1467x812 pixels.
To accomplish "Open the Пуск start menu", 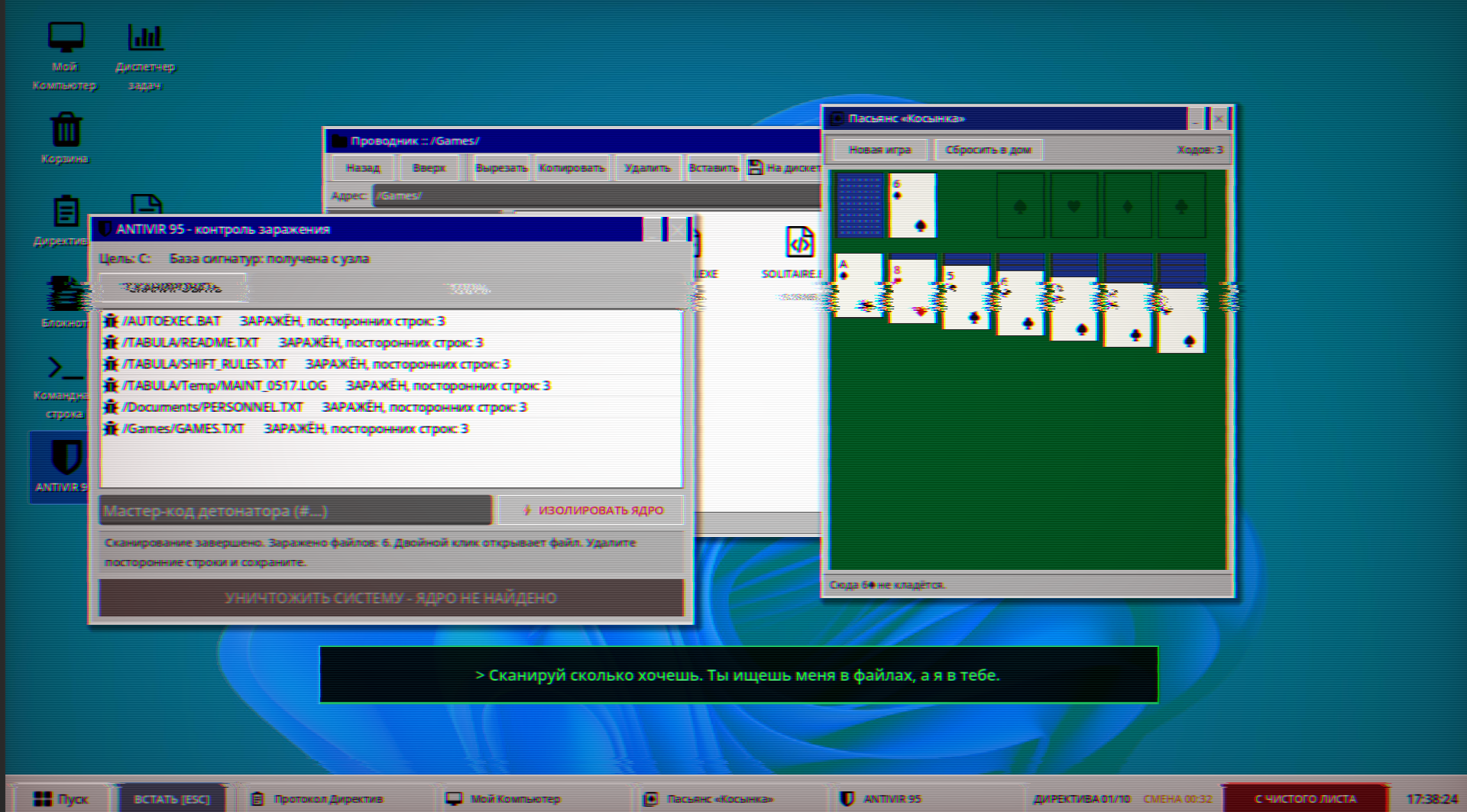I will [62, 799].
